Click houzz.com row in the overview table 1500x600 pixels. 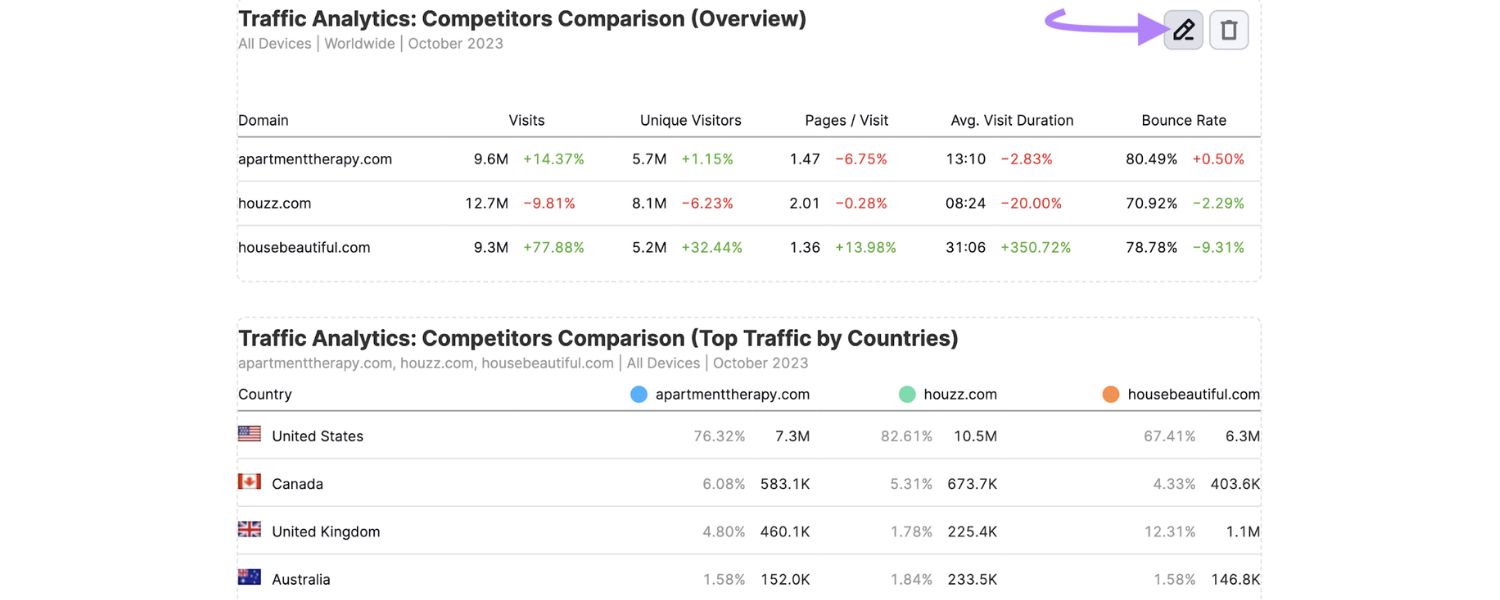275,202
